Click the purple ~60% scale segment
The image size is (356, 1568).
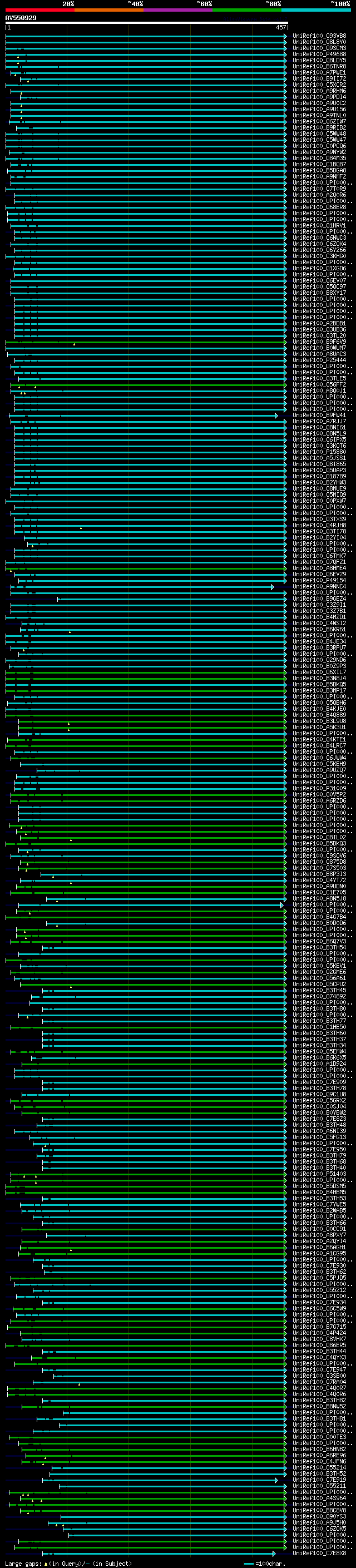(177, 10)
